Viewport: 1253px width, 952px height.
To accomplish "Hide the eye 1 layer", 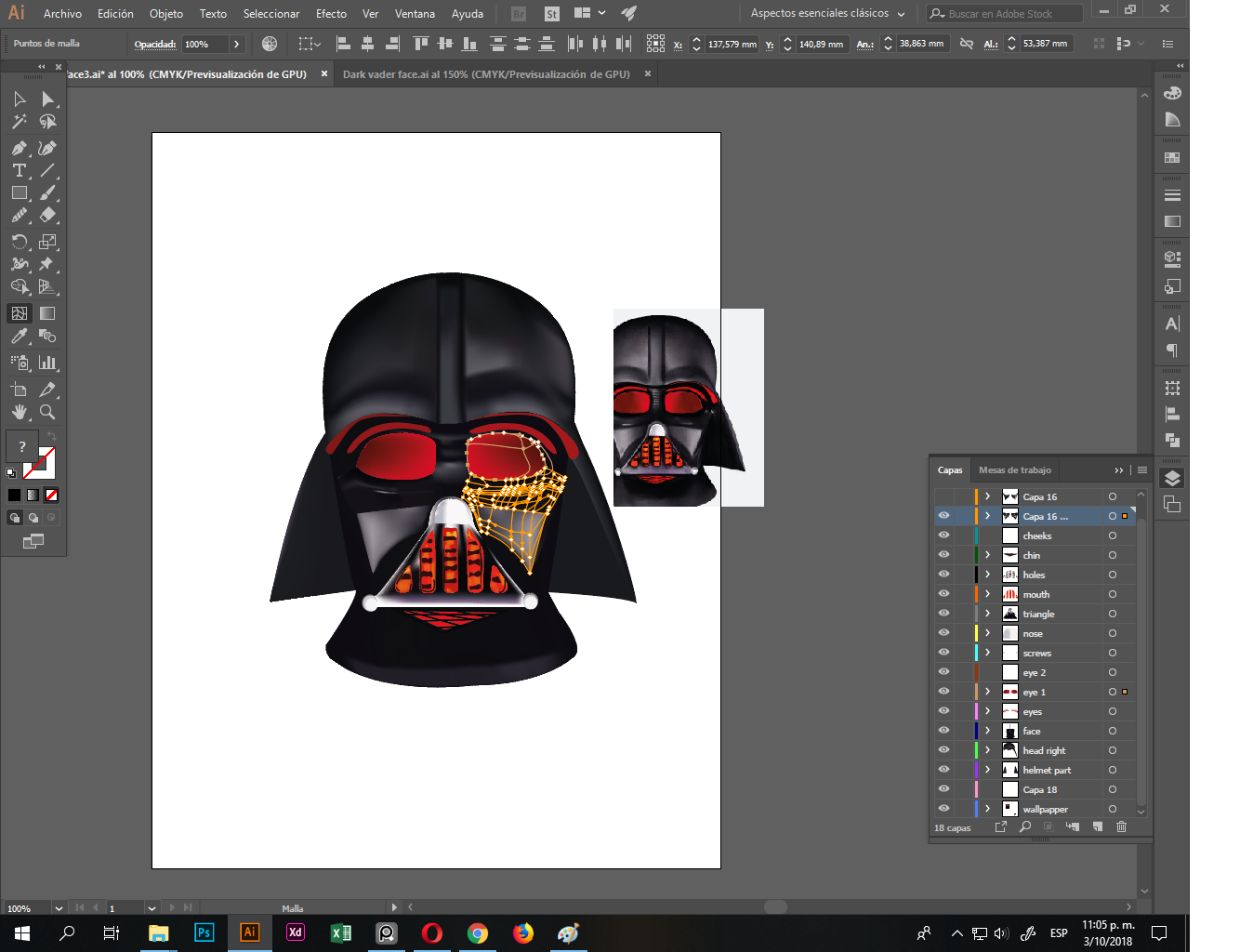I will [943, 692].
